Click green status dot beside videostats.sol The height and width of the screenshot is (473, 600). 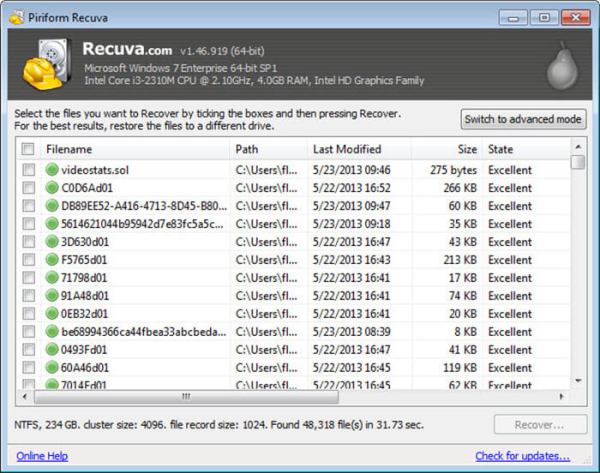tap(53, 170)
